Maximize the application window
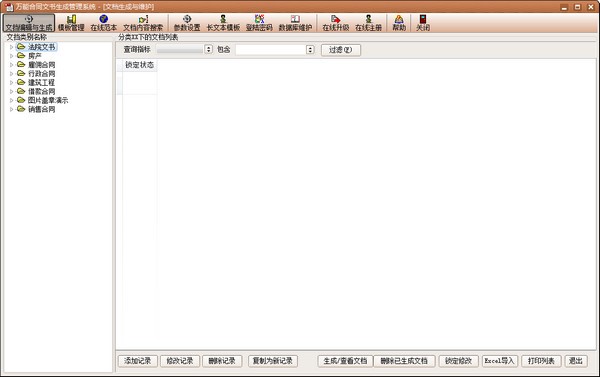Screen dimensions: 600x377 pos(577,7)
